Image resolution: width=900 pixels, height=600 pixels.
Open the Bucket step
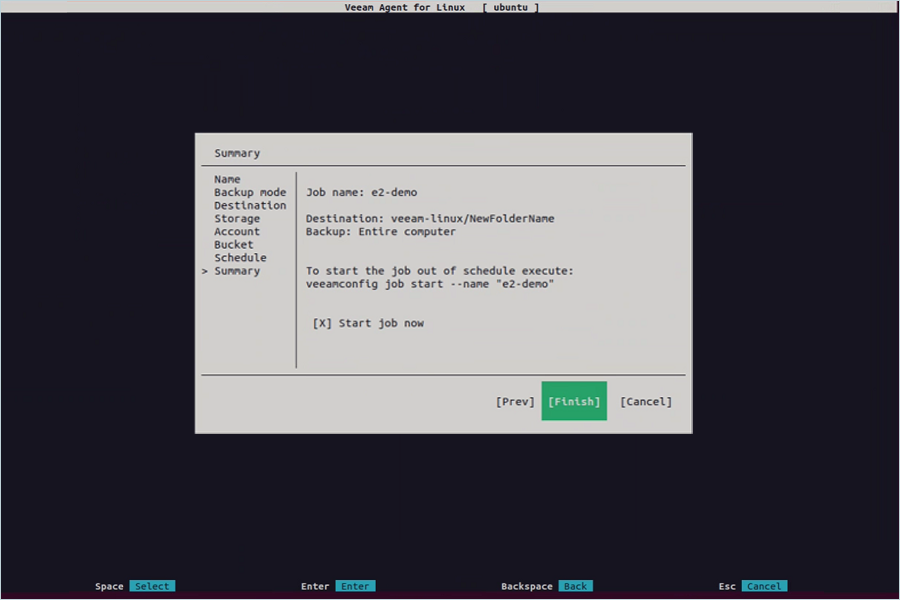[234, 245]
